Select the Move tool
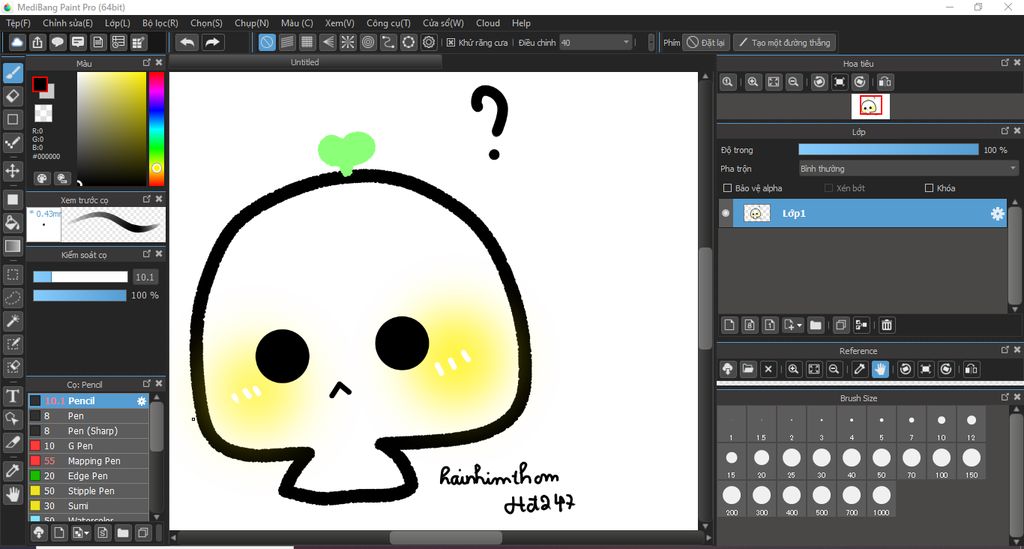 click(12, 171)
